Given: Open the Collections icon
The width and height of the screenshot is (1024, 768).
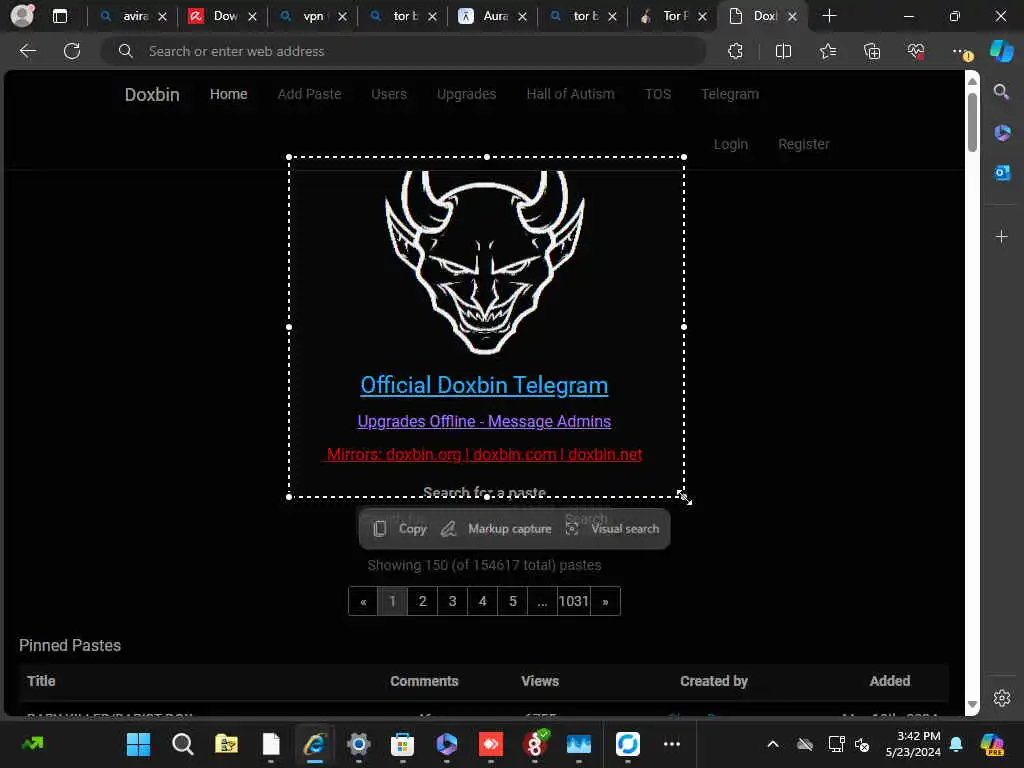Looking at the screenshot, I should coord(872,51).
